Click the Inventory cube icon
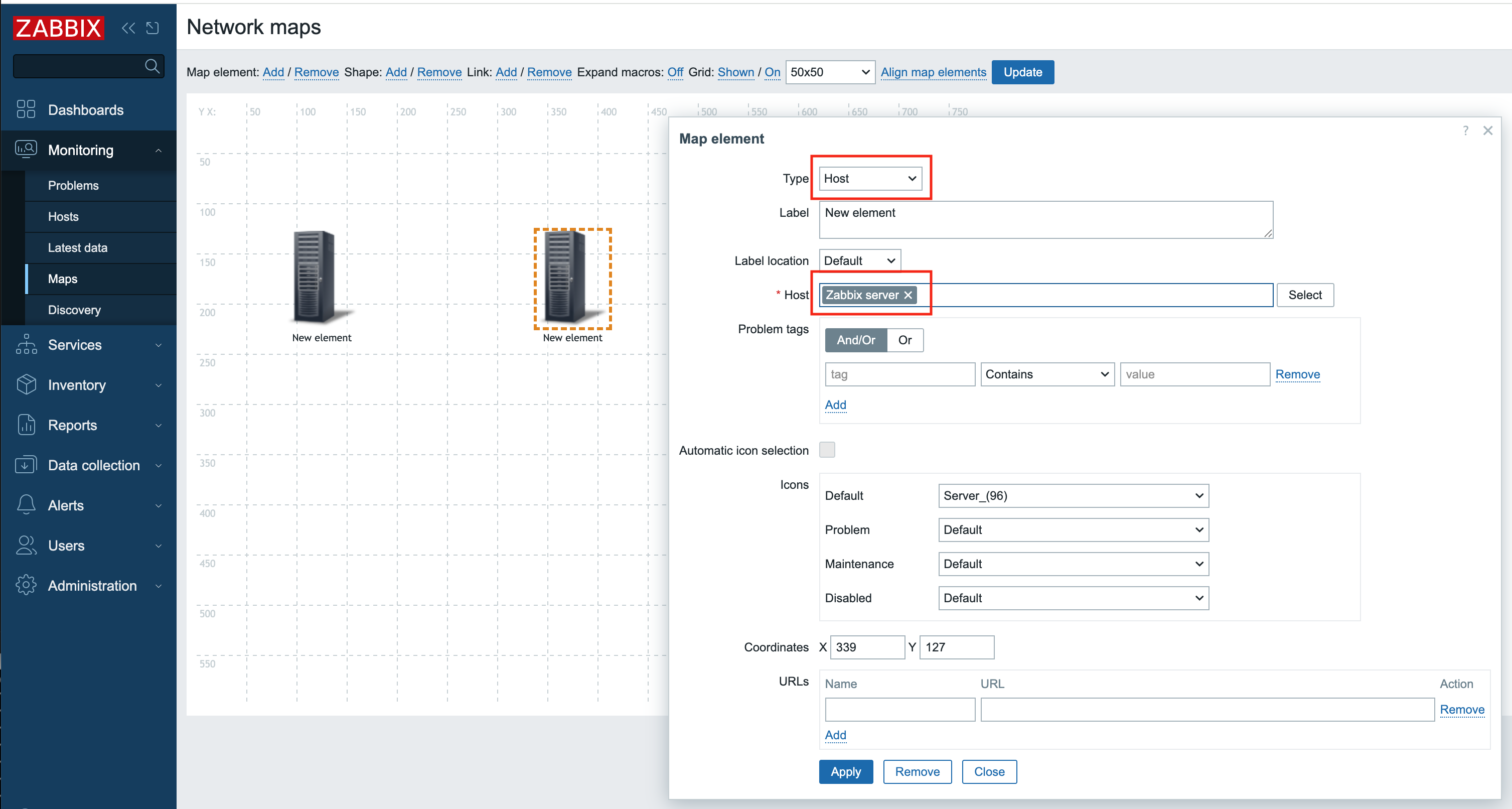The width and height of the screenshot is (1512, 809). click(x=26, y=384)
